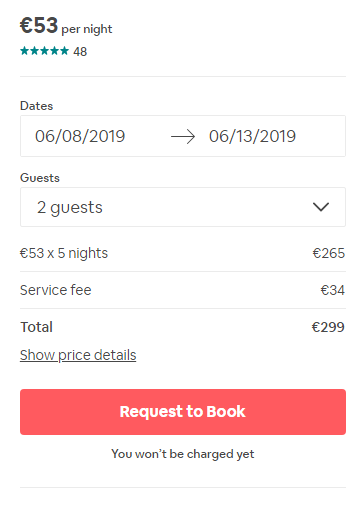Click the €265 nights subtotal
The height and width of the screenshot is (509, 362).
pyautogui.click(x=329, y=253)
